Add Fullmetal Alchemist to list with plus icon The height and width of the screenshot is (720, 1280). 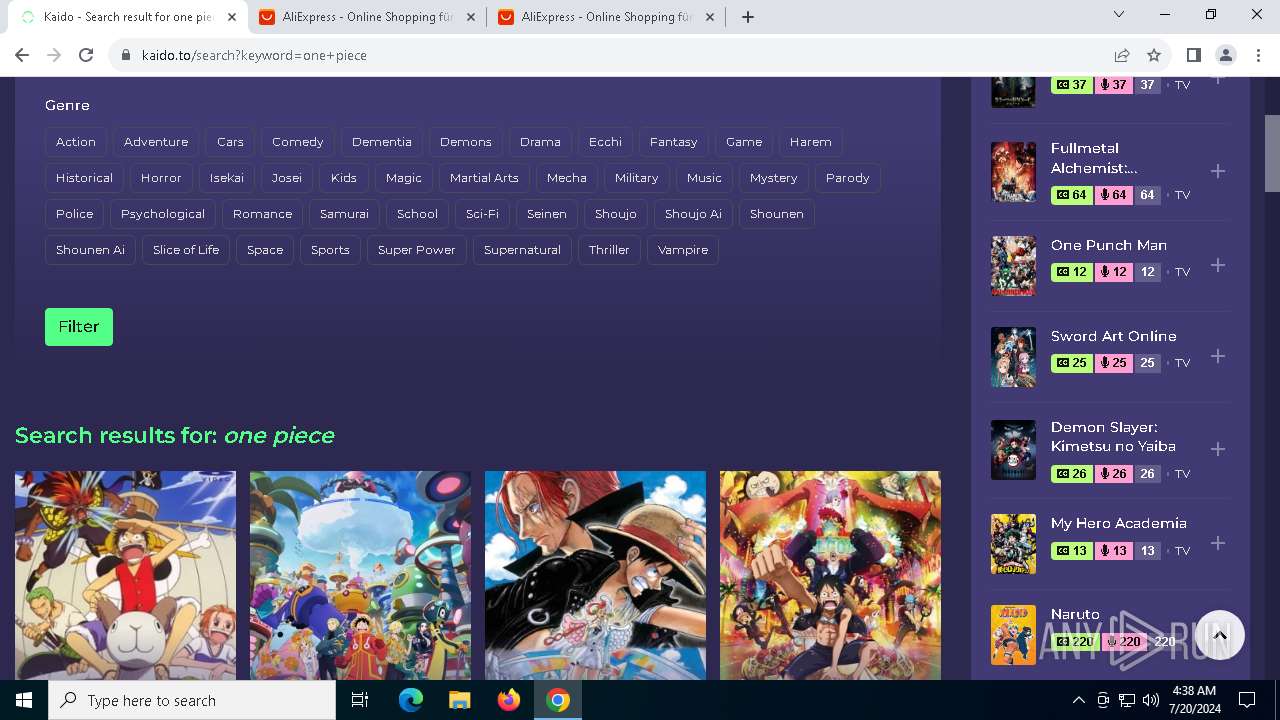click(x=1218, y=171)
